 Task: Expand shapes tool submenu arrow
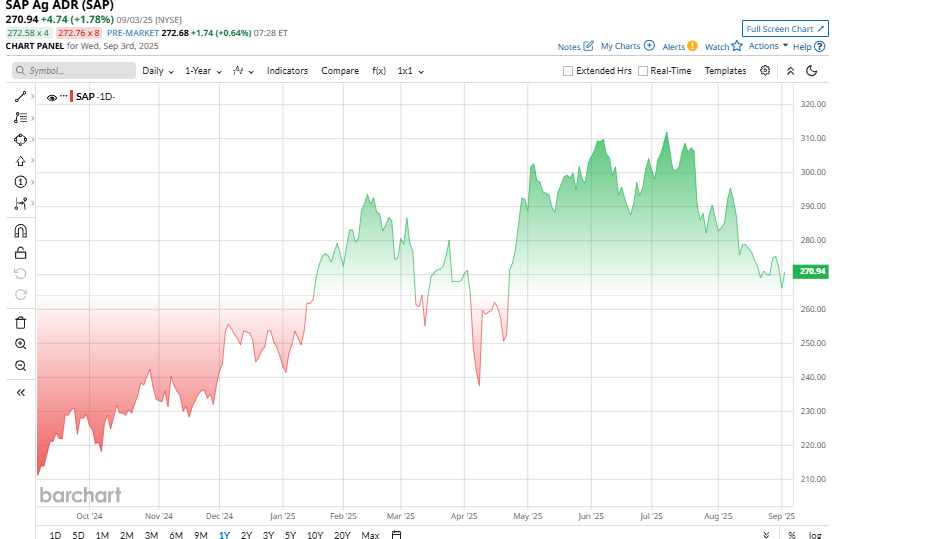point(32,140)
